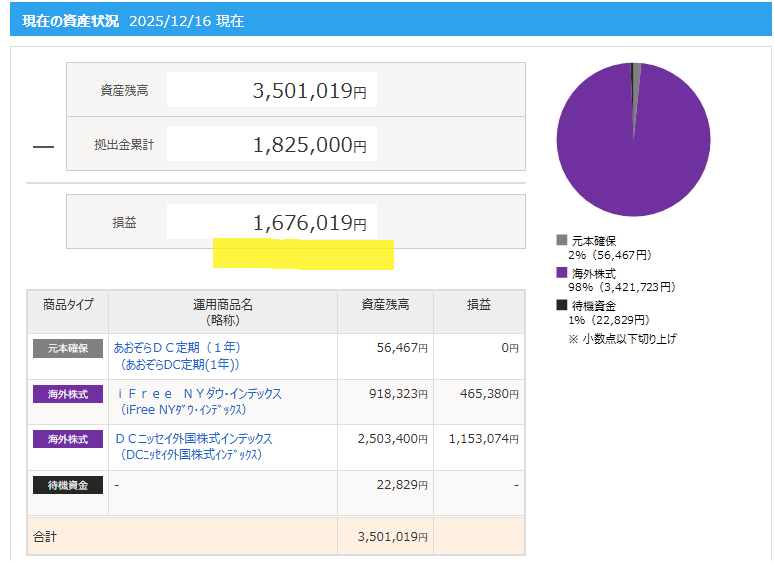
Task: Open the ＤＣニッセイ外国株式インデックス fund link
Action: pos(194,439)
